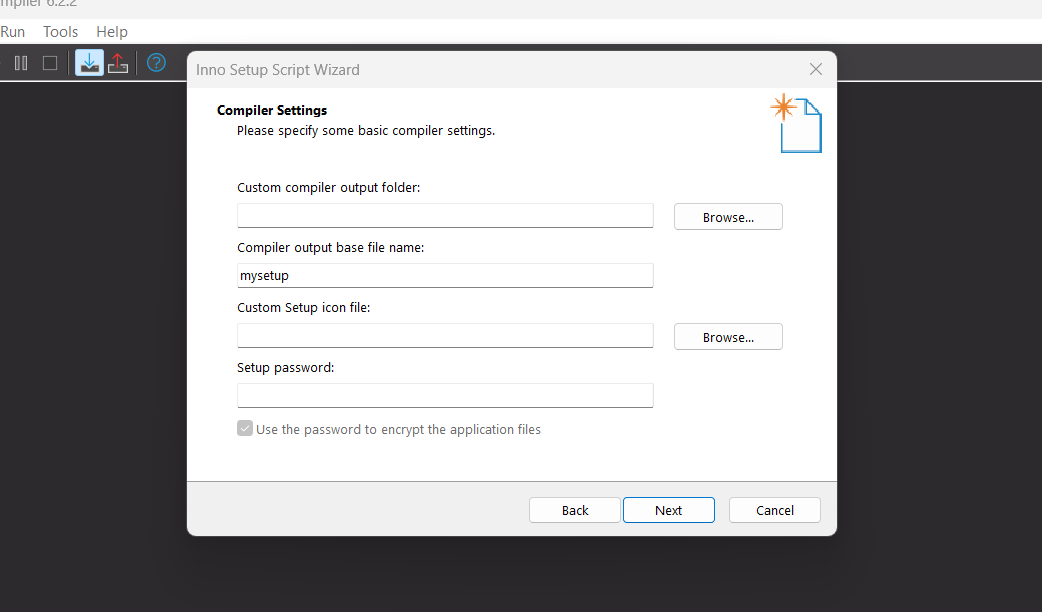The width and height of the screenshot is (1042, 612).
Task: Browse for custom Setup icon file
Action: (x=728, y=337)
